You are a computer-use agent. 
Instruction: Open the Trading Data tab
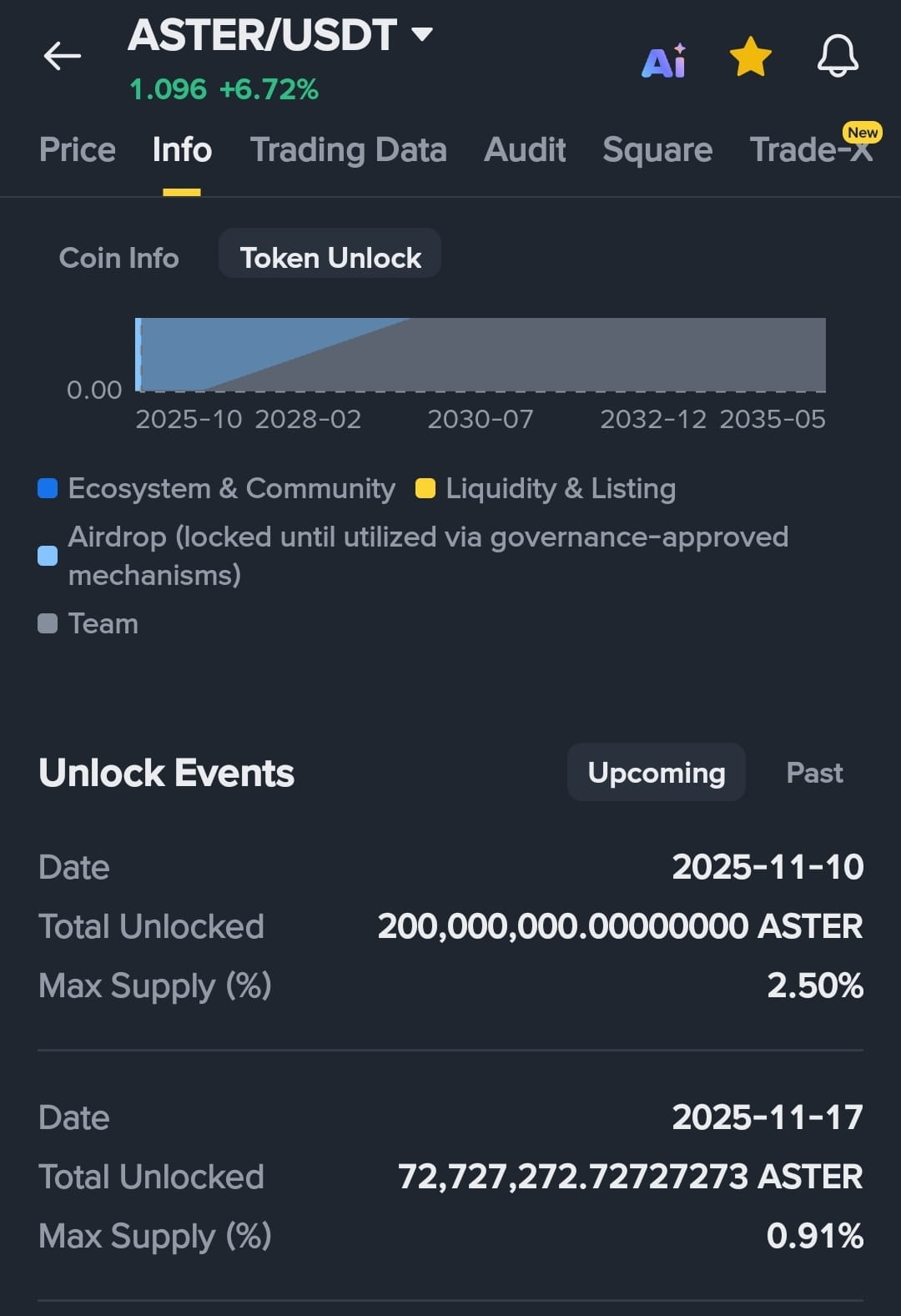click(x=349, y=150)
